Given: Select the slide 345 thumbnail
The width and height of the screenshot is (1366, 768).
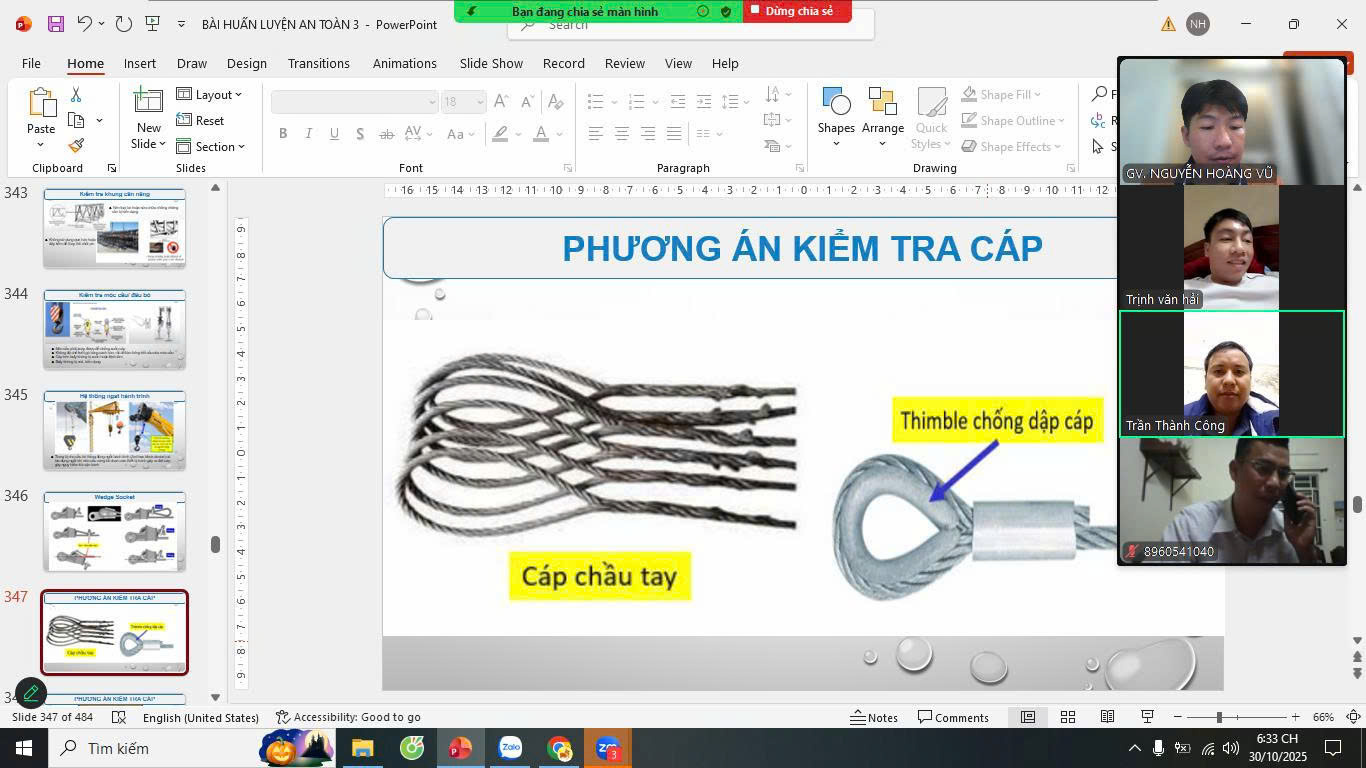Looking at the screenshot, I should coord(114,430).
